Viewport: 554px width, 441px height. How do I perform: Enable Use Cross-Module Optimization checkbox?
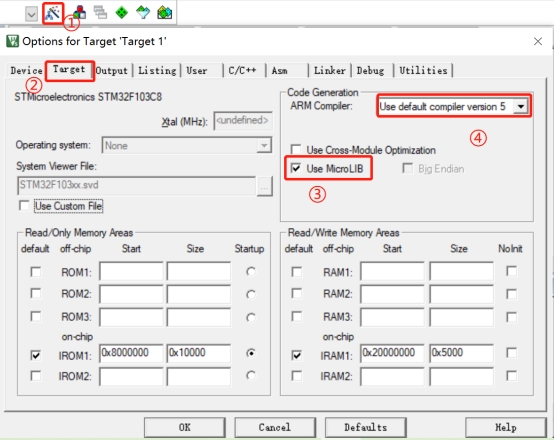pyautogui.click(x=296, y=149)
